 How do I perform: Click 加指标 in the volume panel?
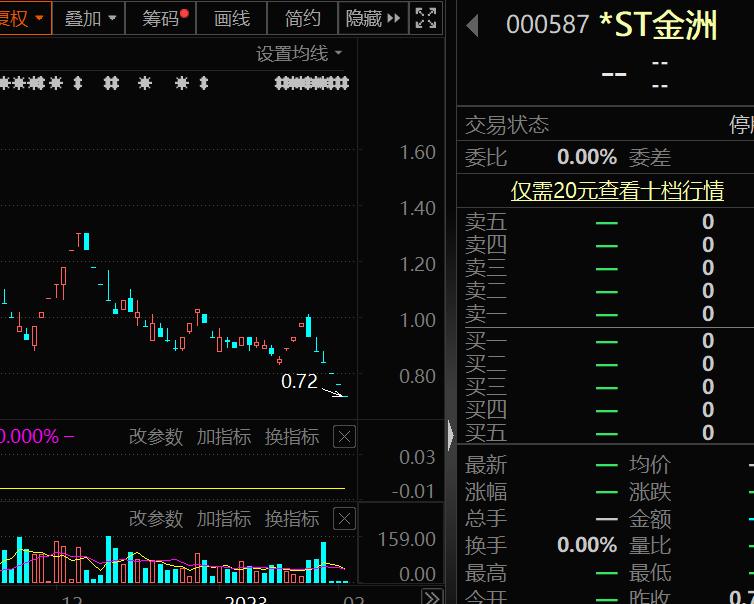(x=224, y=518)
